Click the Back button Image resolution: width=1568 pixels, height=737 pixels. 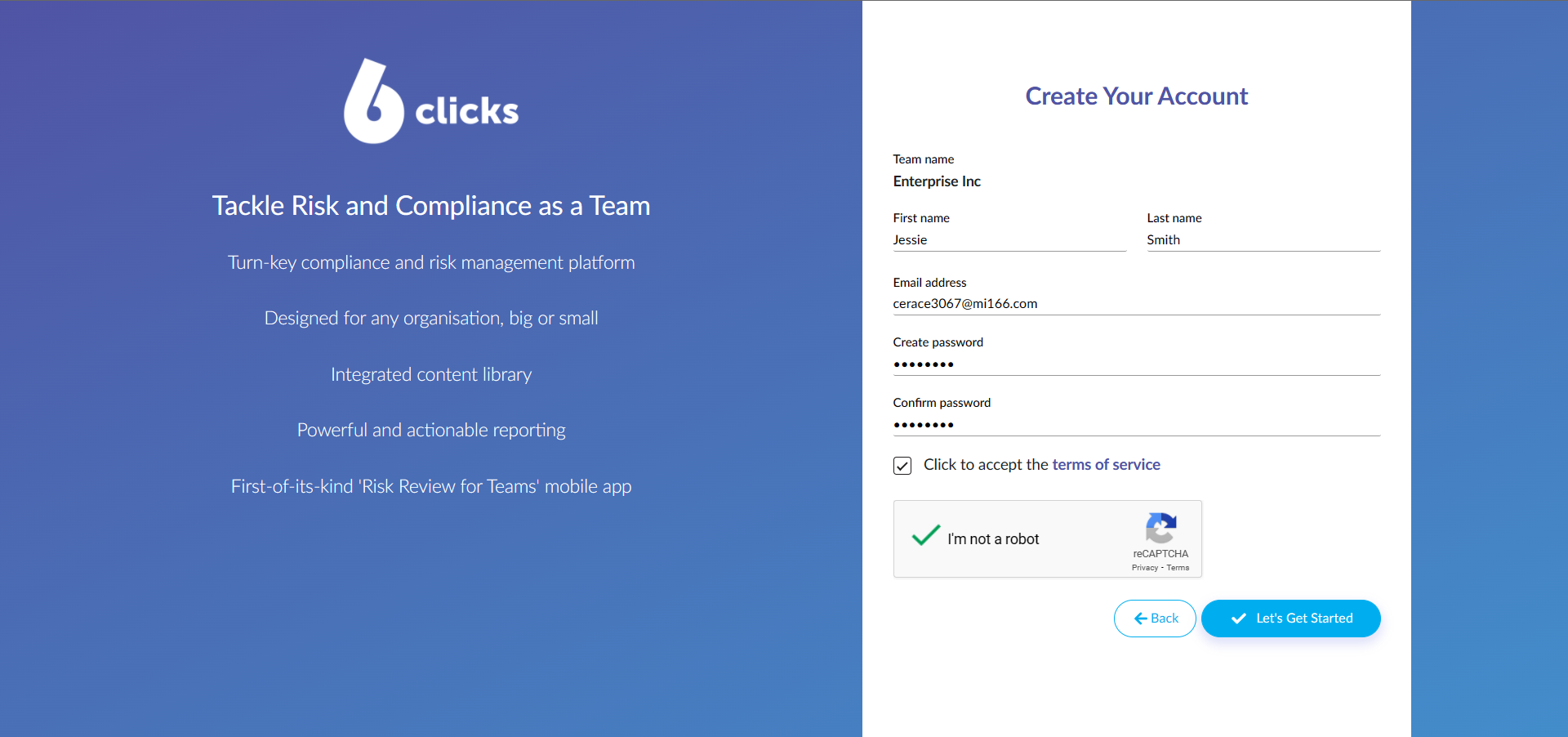1155,619
